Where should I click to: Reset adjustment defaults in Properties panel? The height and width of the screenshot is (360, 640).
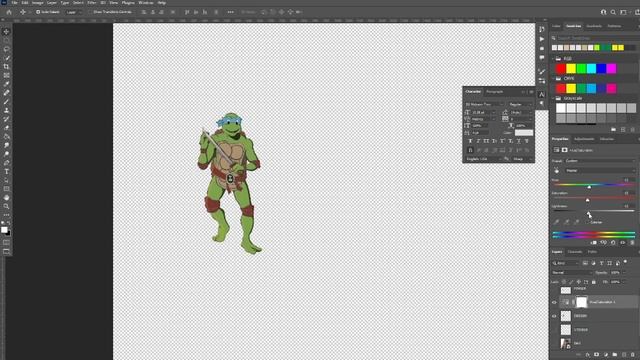point(613,243)
